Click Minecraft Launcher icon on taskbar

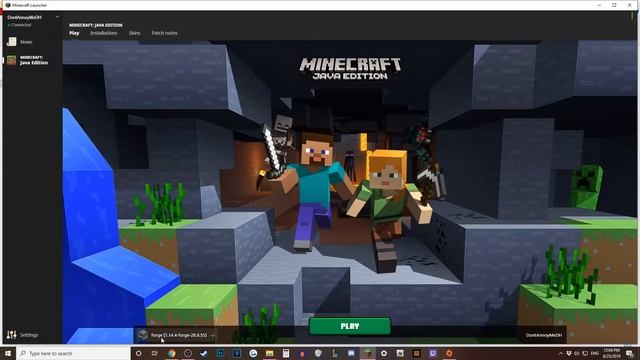pyautogui.click(x=367, y=353)
